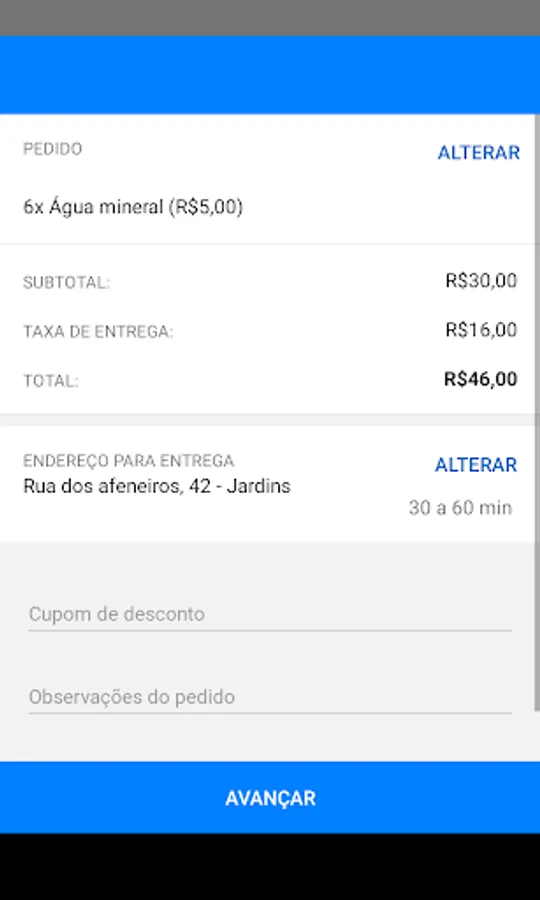Viewport: 540px width, 900px height.
Task: Select the Observações do pedido field
Action: (x=270, y=697)
